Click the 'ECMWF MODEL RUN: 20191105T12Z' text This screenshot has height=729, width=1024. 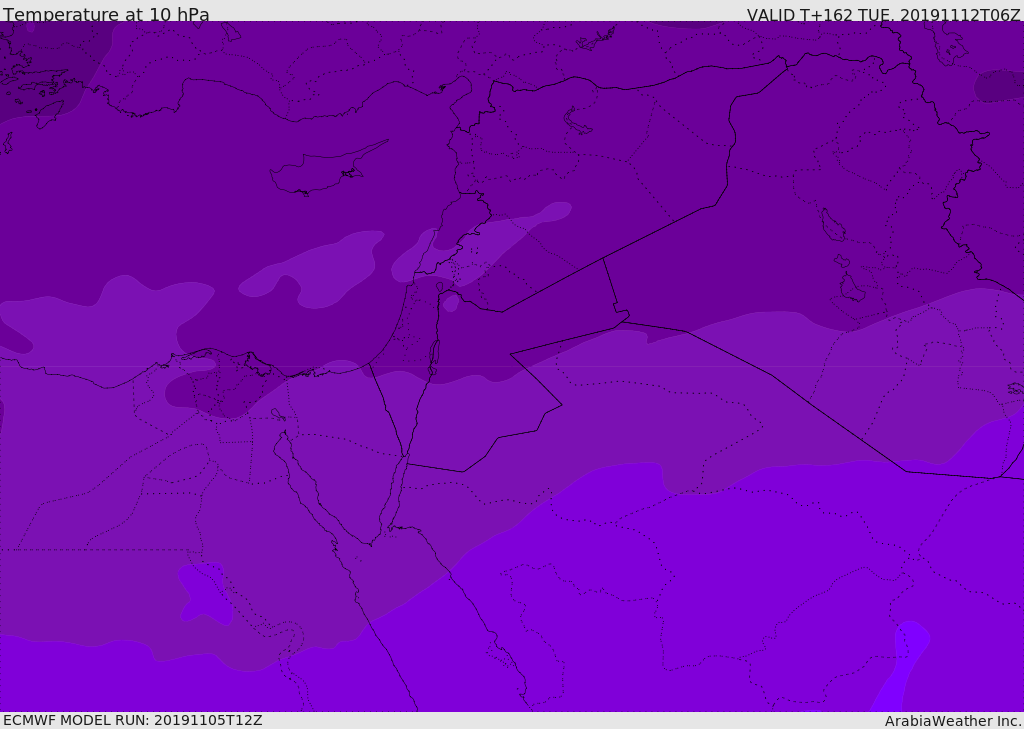[133, 720]
